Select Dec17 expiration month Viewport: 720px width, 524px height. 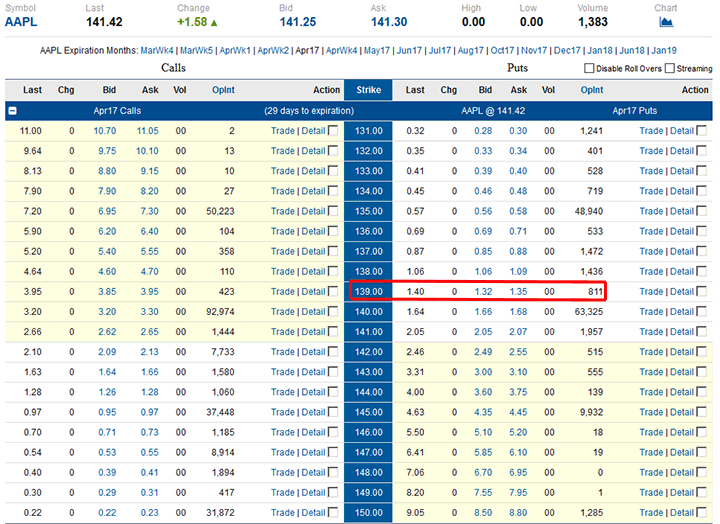pyautogui.click(x=567, y=51)
